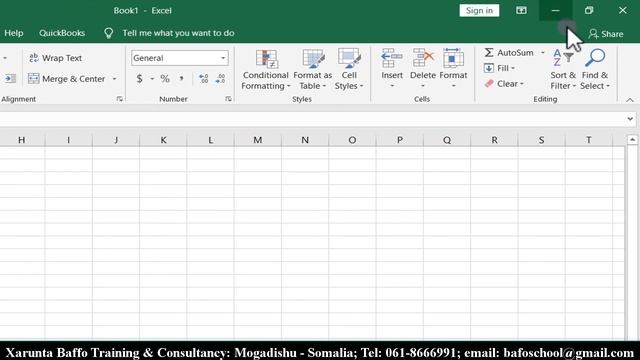Restore down the Excel window
This screenshot has height=360, width=640.
pos(589,11)
